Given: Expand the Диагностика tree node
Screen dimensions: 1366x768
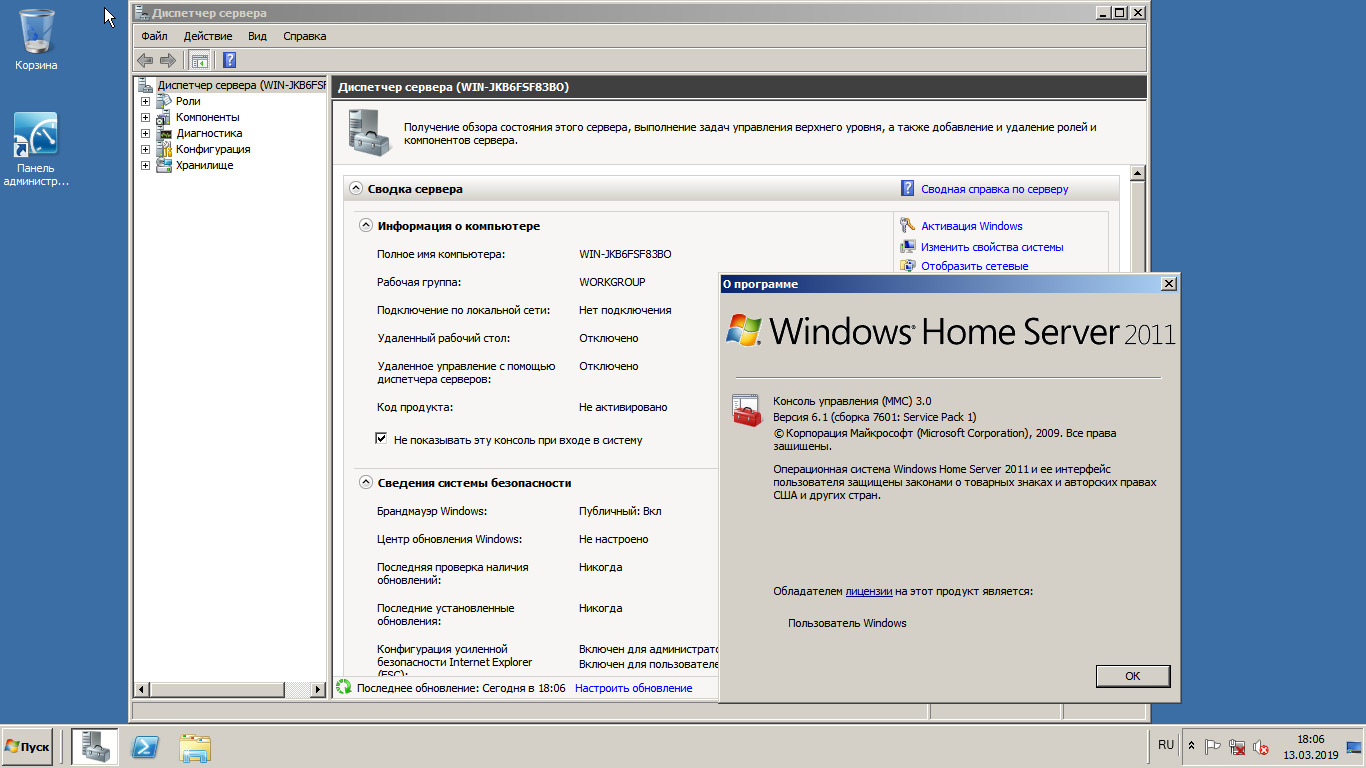Looking at the screenshot, I should click(145, 133).
